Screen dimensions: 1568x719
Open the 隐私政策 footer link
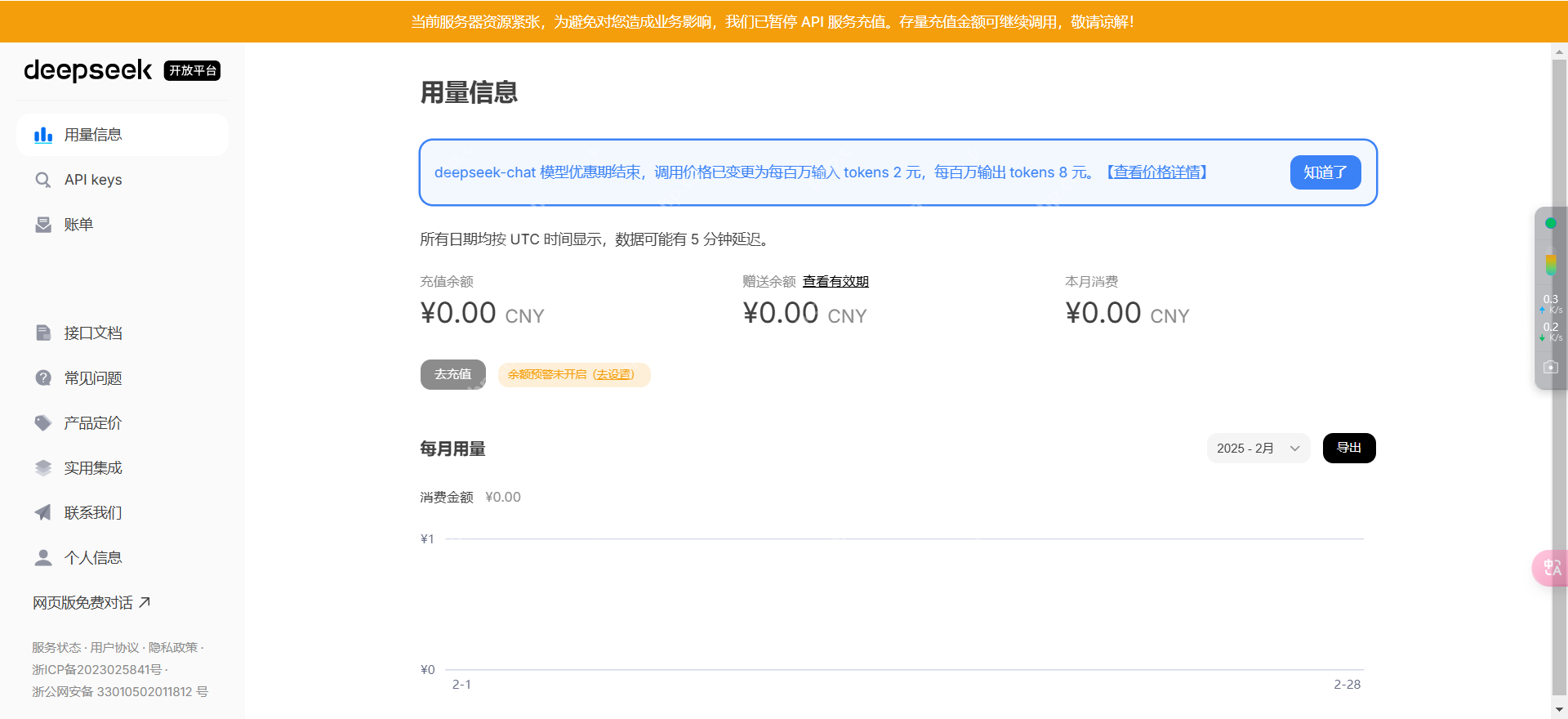tap(173, 648)
